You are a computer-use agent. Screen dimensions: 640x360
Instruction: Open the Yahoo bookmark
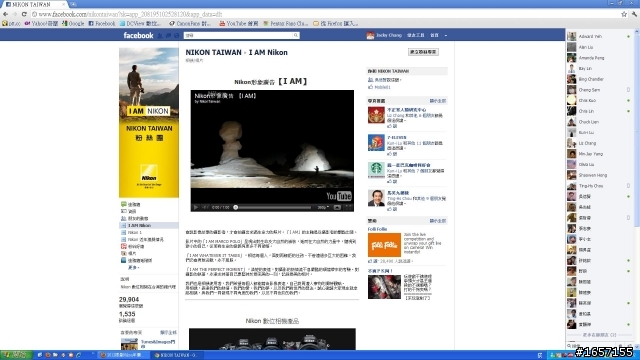coord(41,24)
